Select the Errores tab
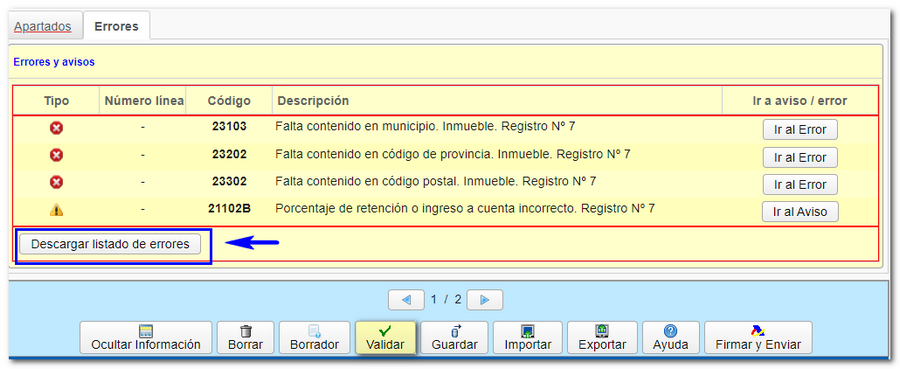The height and width of the screenshot is (369, 900). (x=117, y=26)
